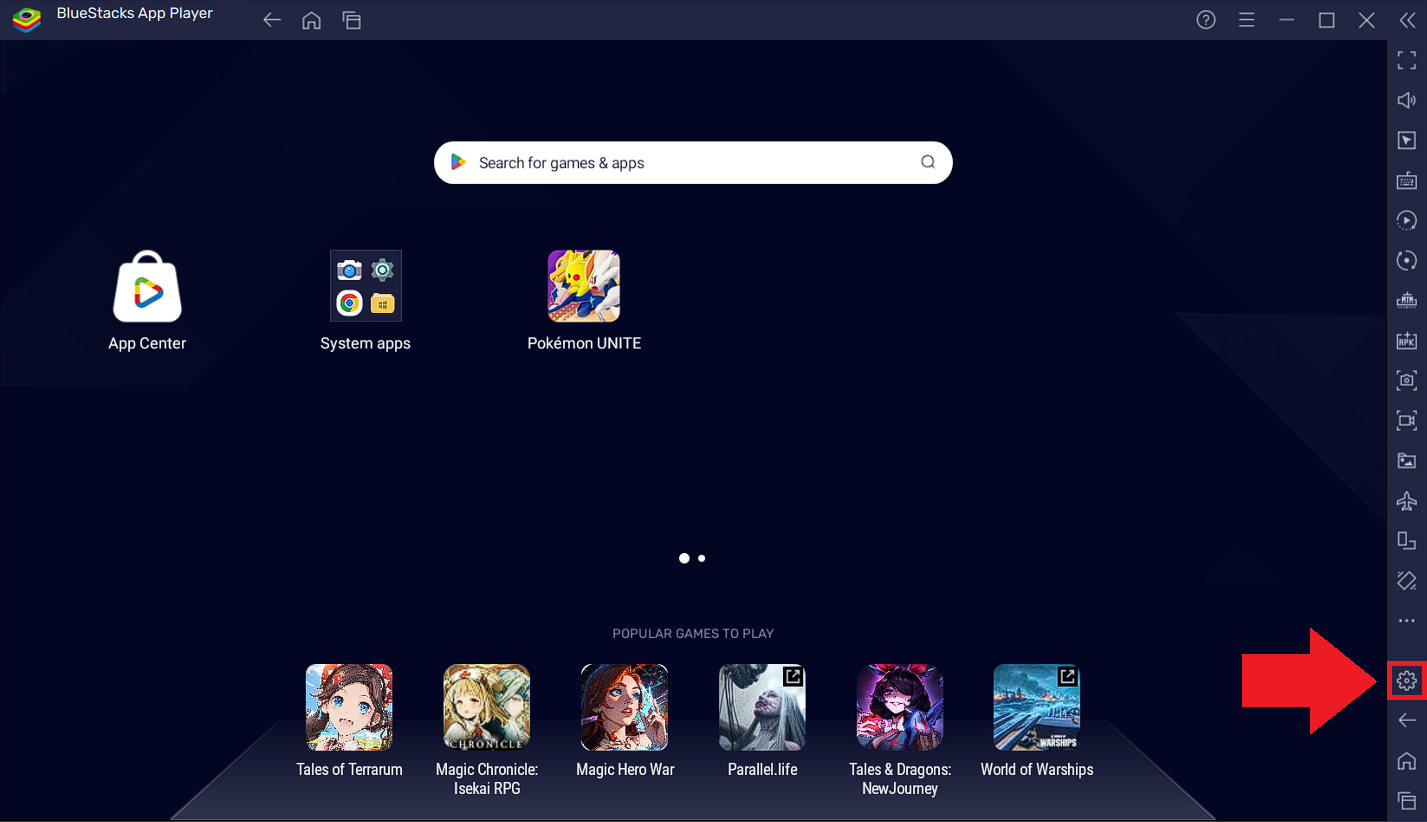Click the magnifier icon in search bar
This screenshot has height=822, width=1427.
[x=928, y=162]
